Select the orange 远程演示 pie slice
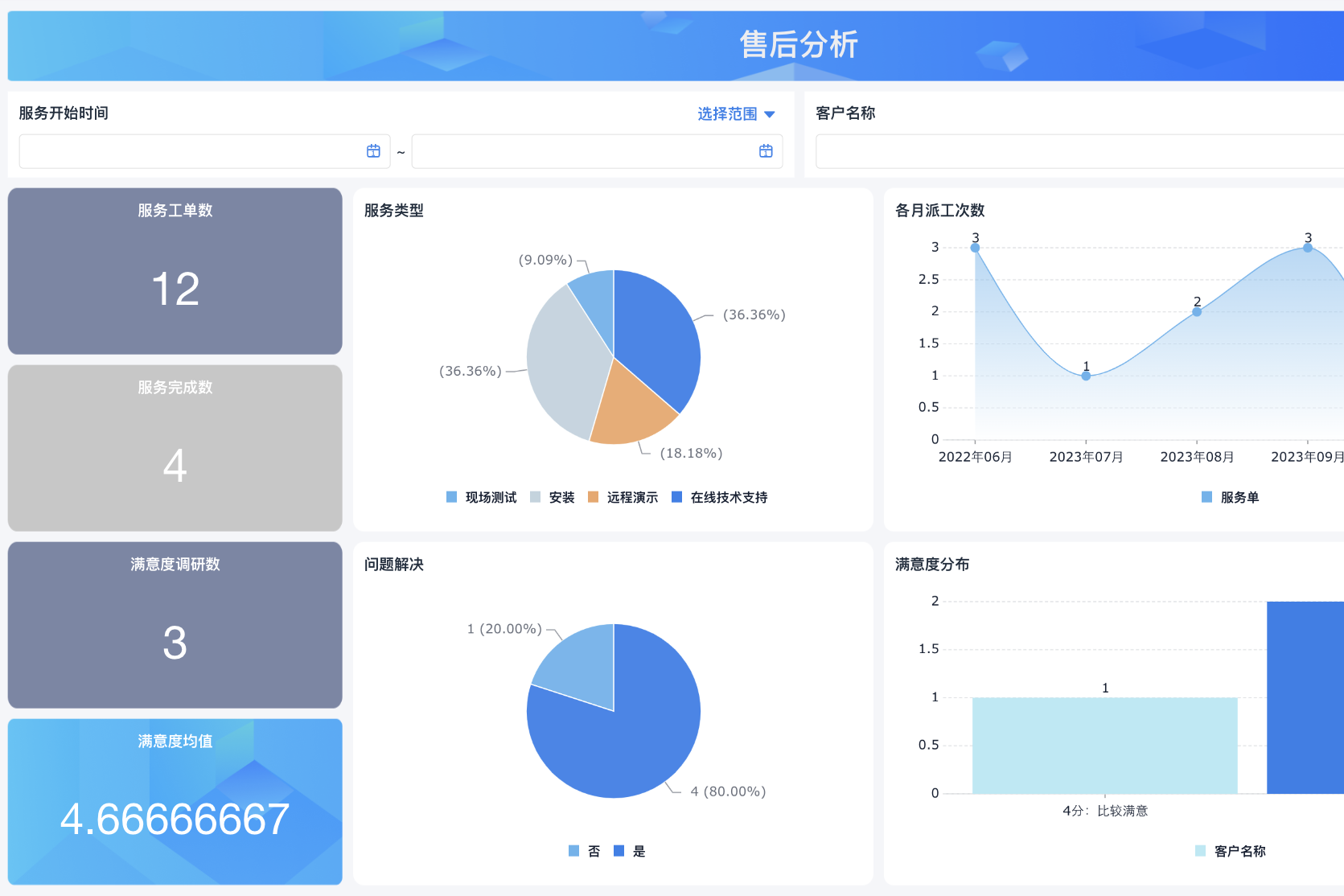1344x896 pixels. click(635, 402)
